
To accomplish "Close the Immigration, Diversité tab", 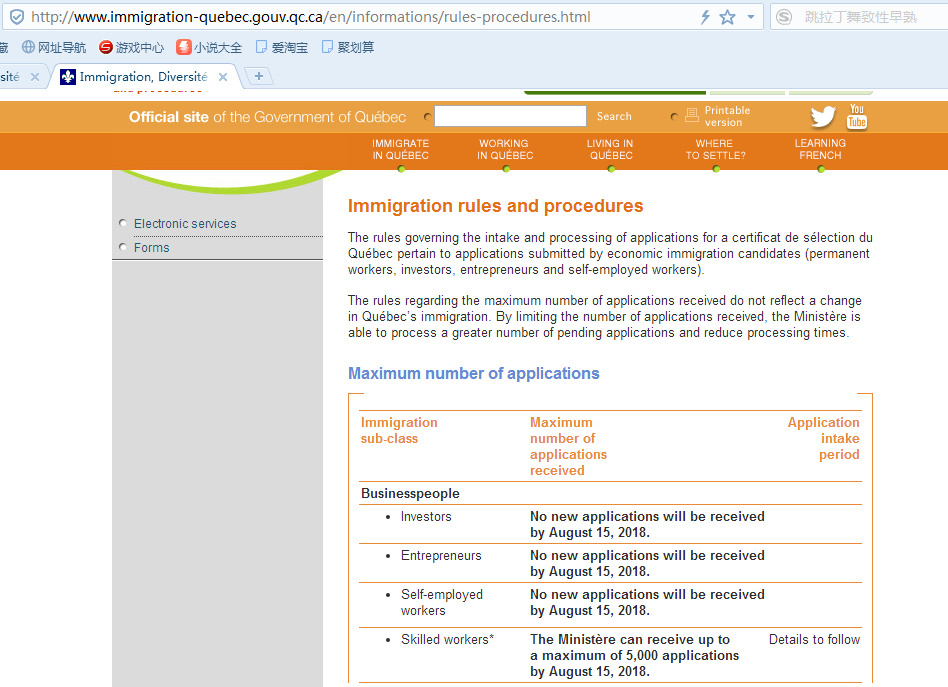I will pos(223,77).
